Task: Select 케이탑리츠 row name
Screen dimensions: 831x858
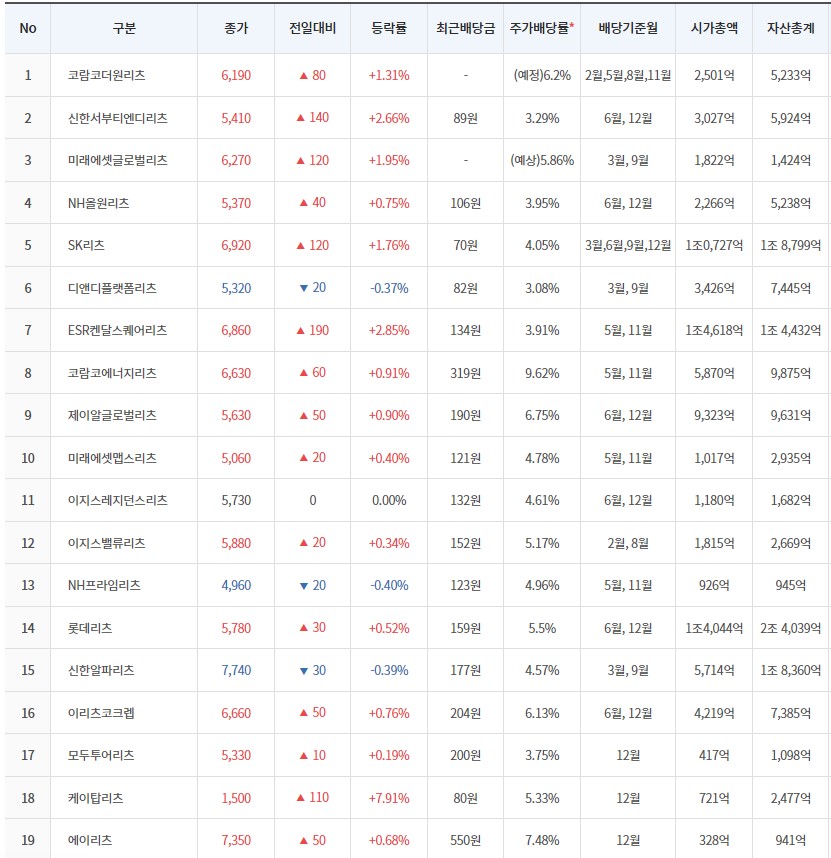Action: pyautogui.click(x=96, y=798)
